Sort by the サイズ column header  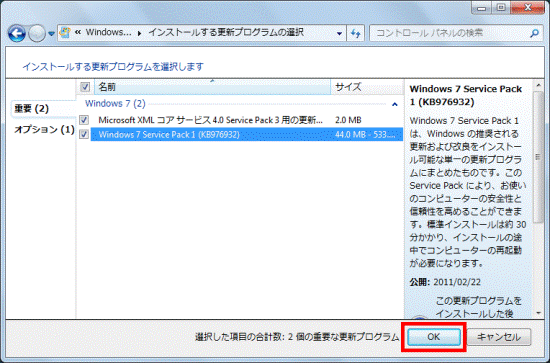[x=367, y=87]
